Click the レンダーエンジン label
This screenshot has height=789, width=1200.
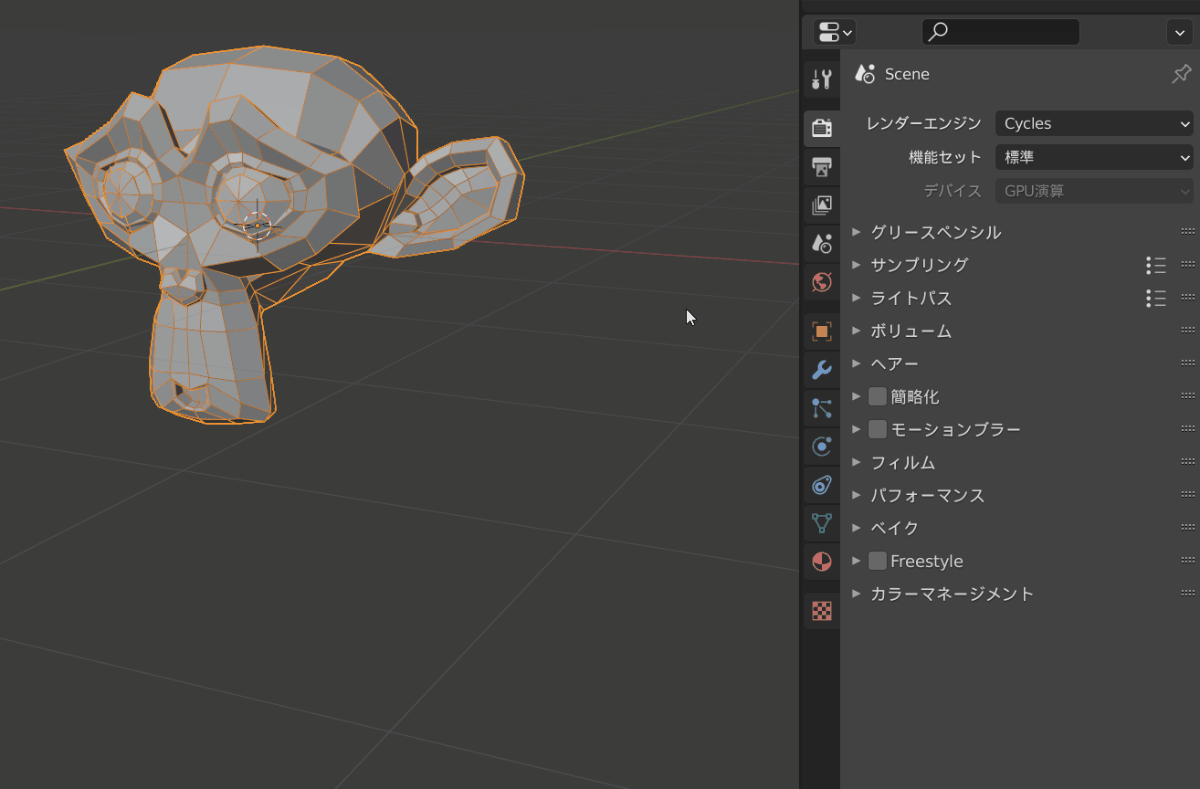pos(924,124)
